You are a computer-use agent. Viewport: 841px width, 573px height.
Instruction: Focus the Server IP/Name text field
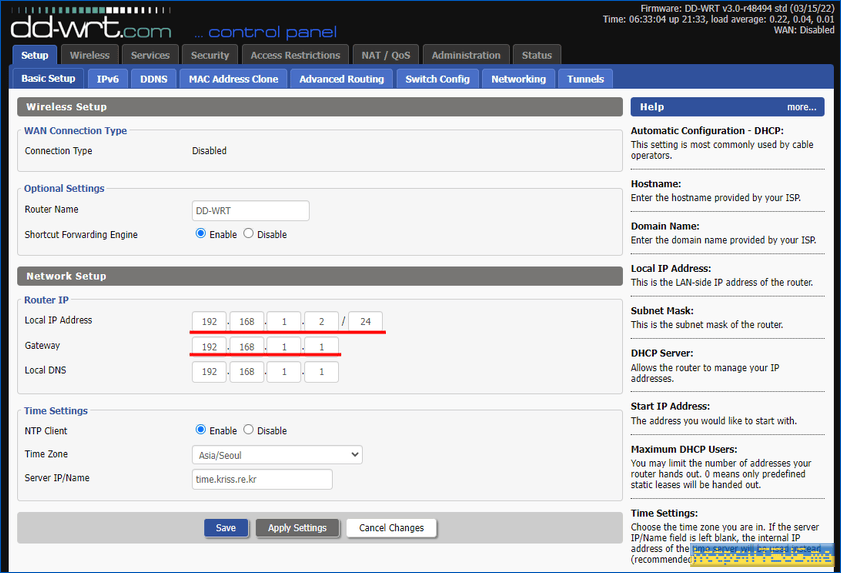pos(262,479)
